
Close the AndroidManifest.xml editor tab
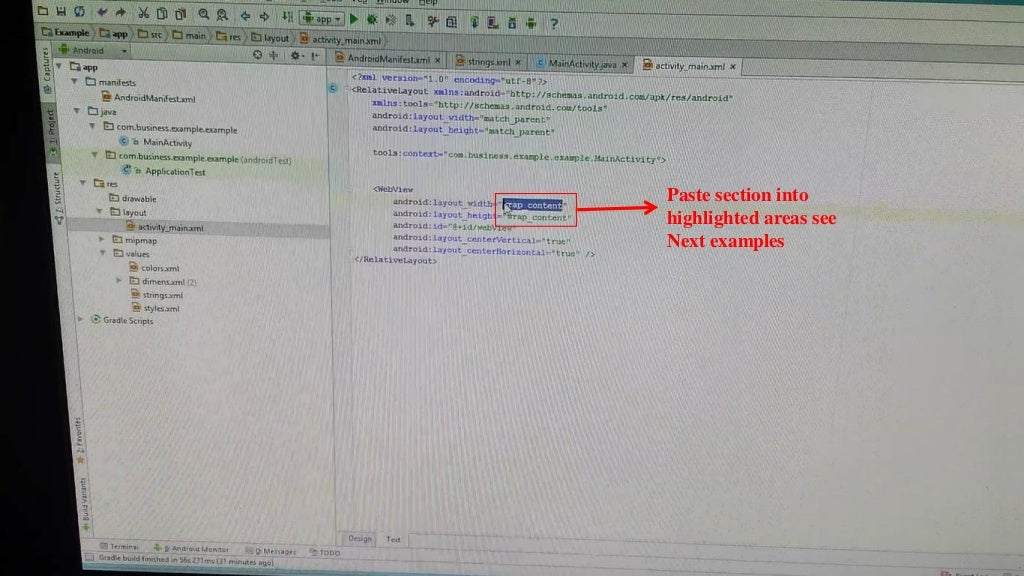click(x=438, y=60)
